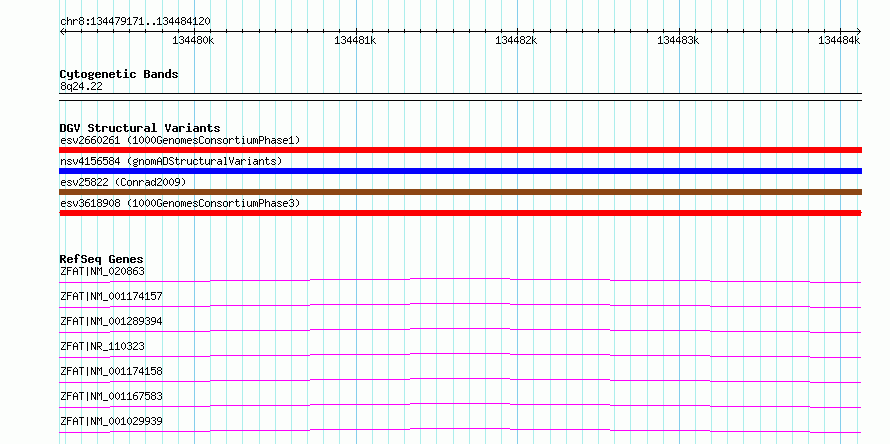Click the 134481k ruler tick label
890x444 pixels.
coord(355,40)
